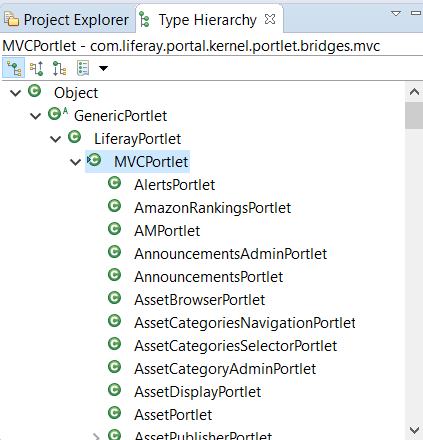423x440 pixels.
Task: Open the View Menu triangle
Action: tap(396, 14)
